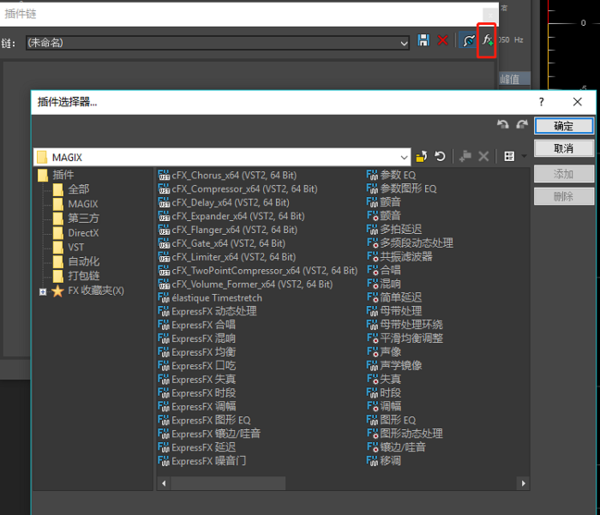This screenshot has height=515, width=600.
Task: Select the MAGIX folder in tree
Action: point(76,204)
